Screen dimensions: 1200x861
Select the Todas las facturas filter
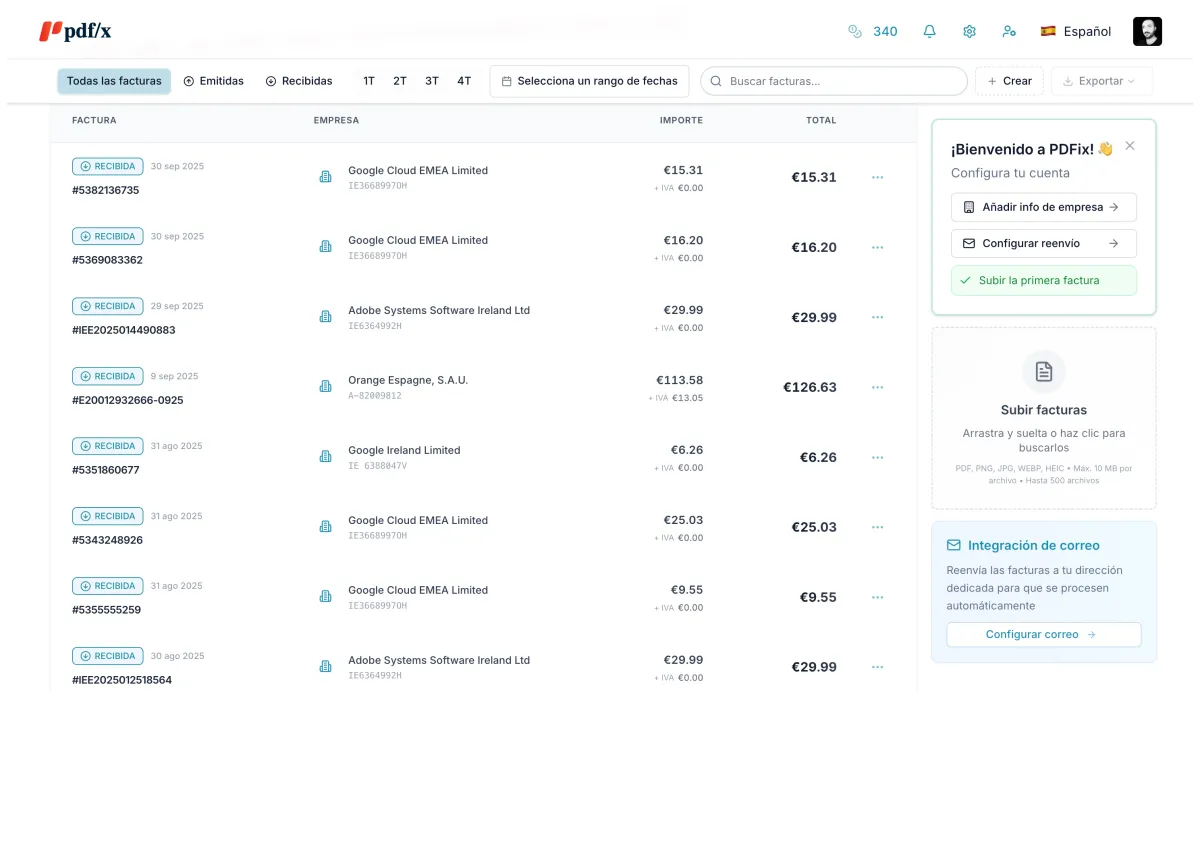[x=114, y=81]
